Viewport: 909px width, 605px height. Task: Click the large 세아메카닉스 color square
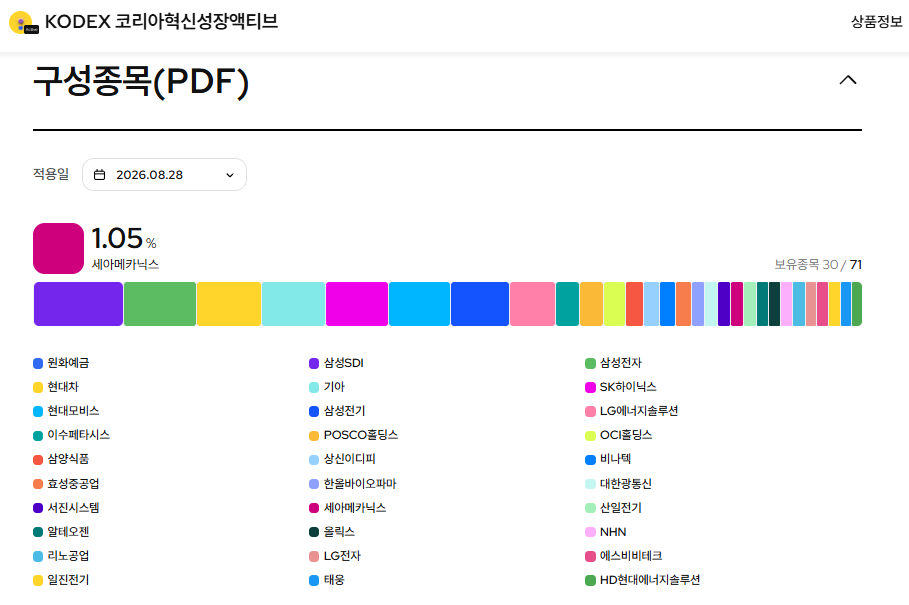tap(59, 248)
